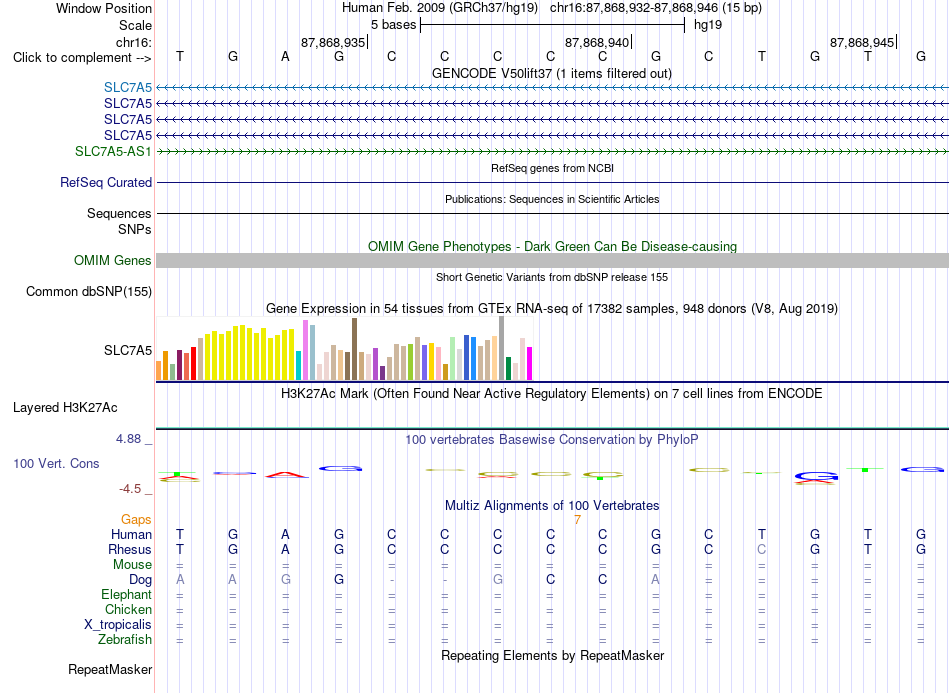Click the orange gap count 7
Viewport: 950px width, 693px height.
point(577,520)
